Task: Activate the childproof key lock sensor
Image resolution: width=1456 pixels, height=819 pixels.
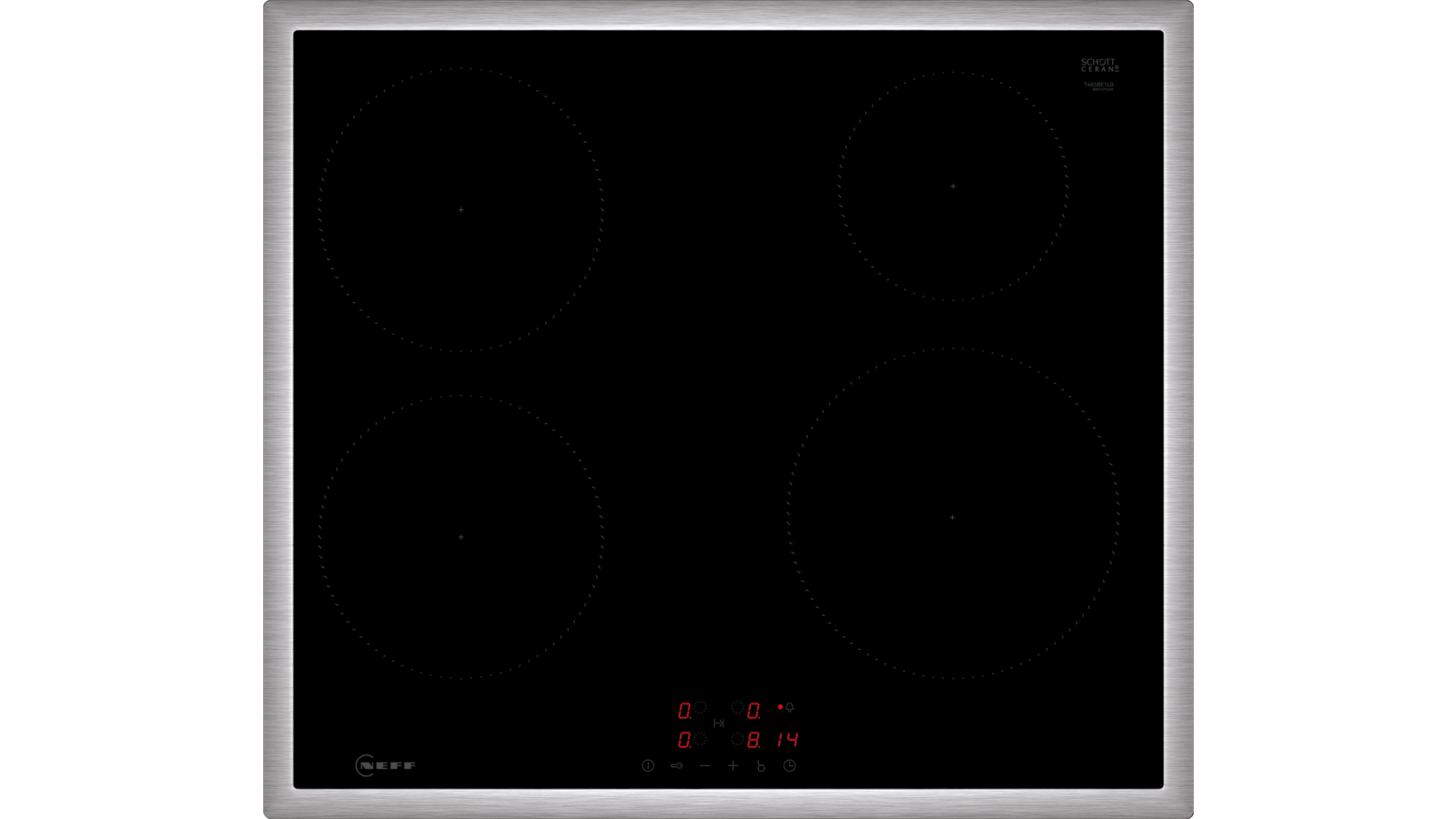Action: [x=676, y=766]
